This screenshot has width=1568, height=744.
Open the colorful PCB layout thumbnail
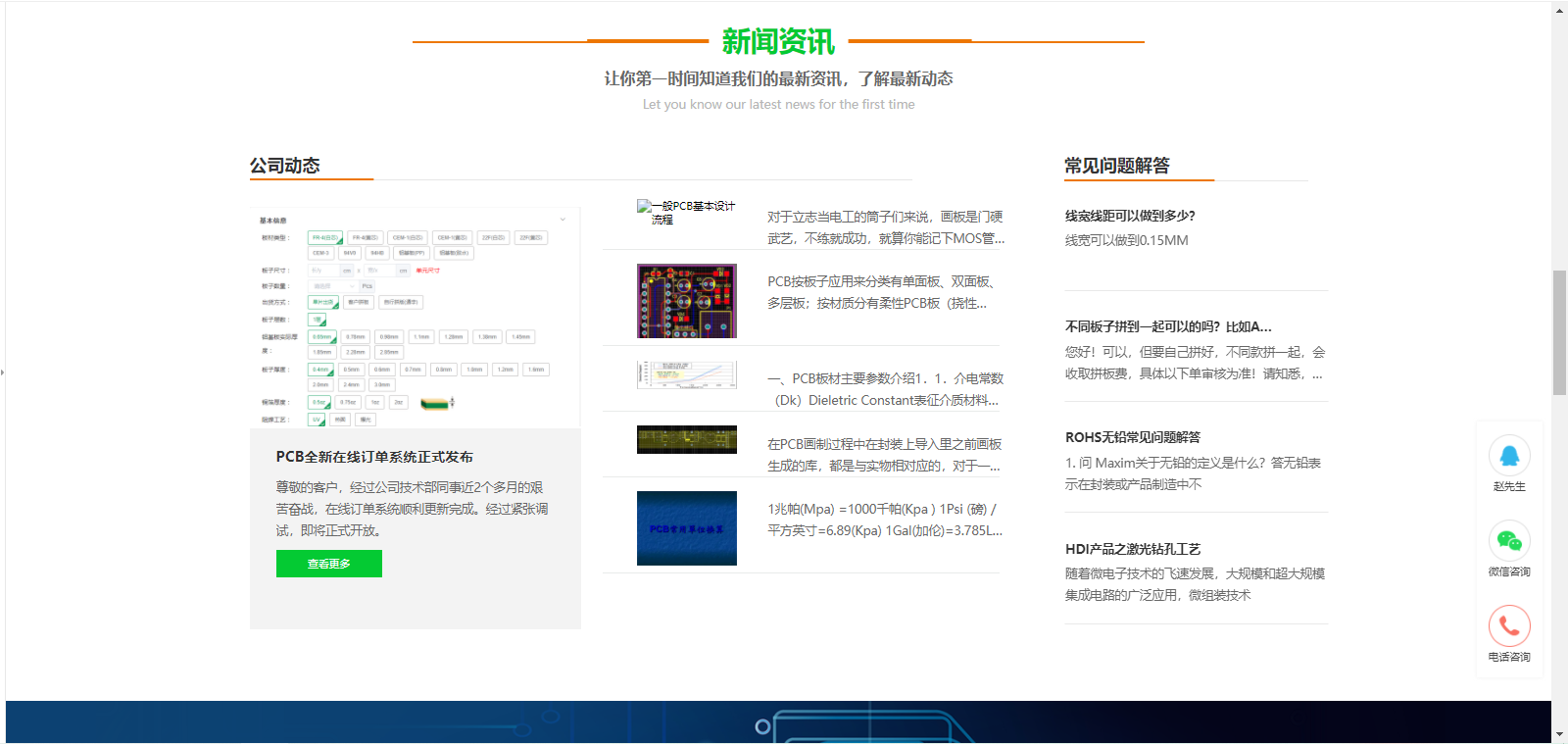pyautogui.click(x=686, y=301)
